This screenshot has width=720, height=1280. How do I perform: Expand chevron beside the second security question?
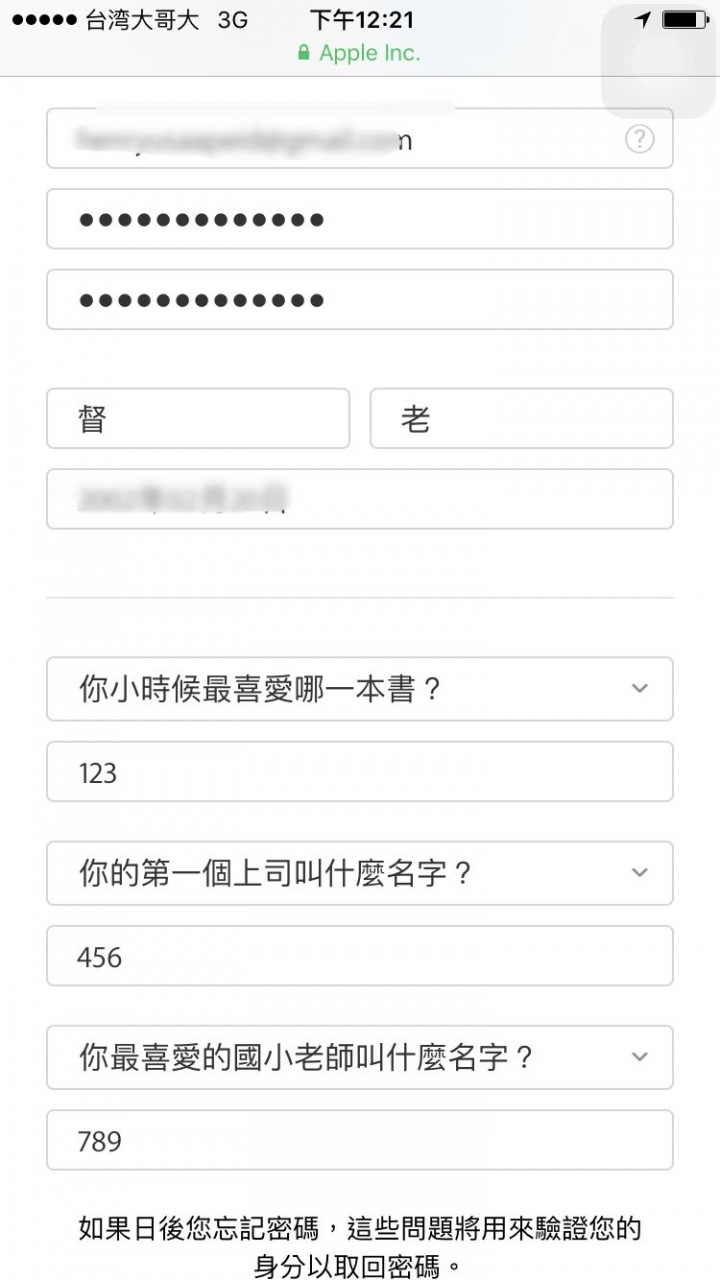[640, 872]
